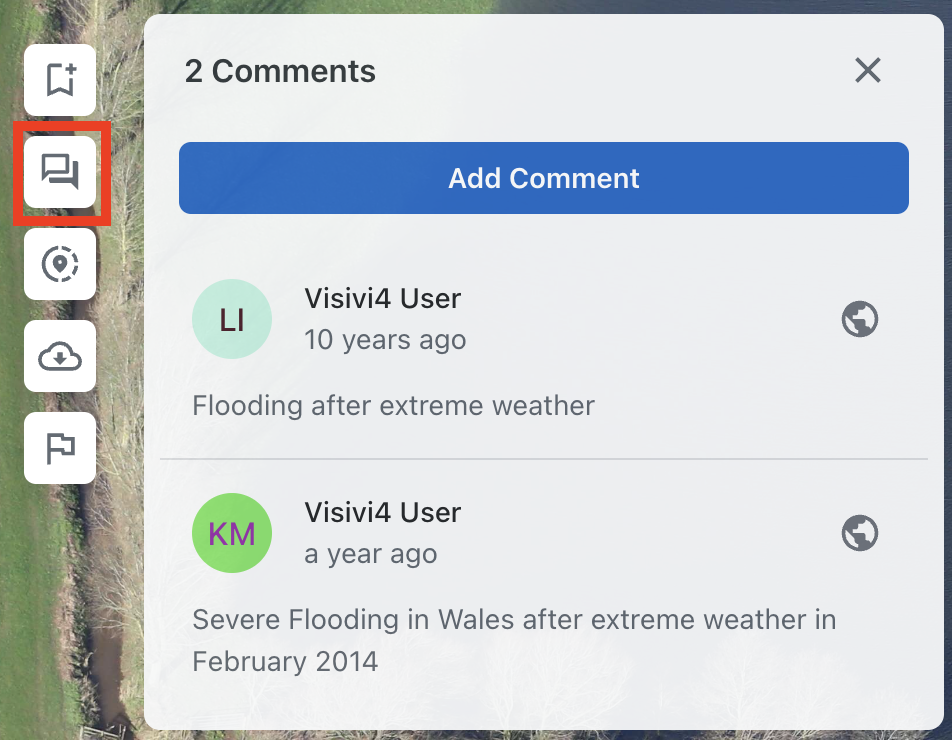Image resolution: width=952 pixels, height=740 pixels.
Task: Click the map background beside the panel
Action: 70,620
